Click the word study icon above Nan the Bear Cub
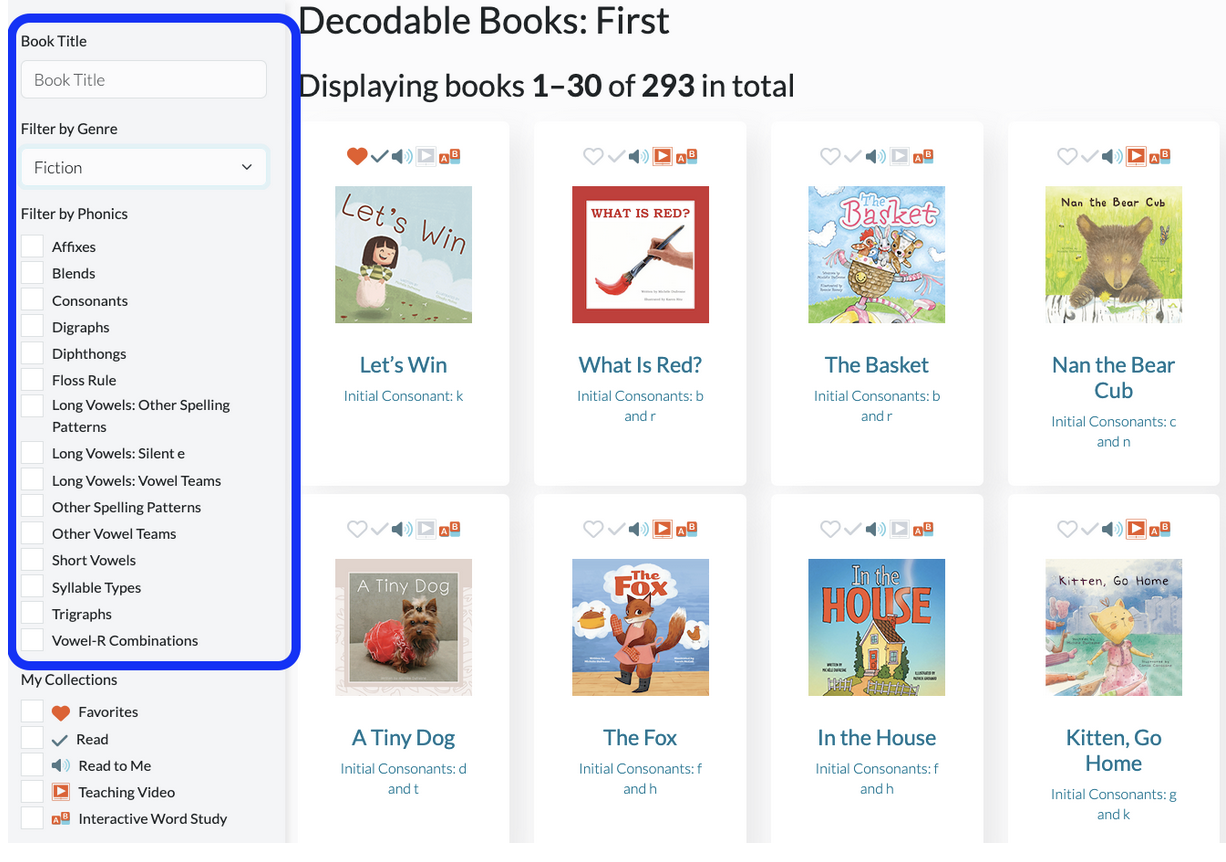This screenshot has width=1226, height=862. [x=1160, y=156]
